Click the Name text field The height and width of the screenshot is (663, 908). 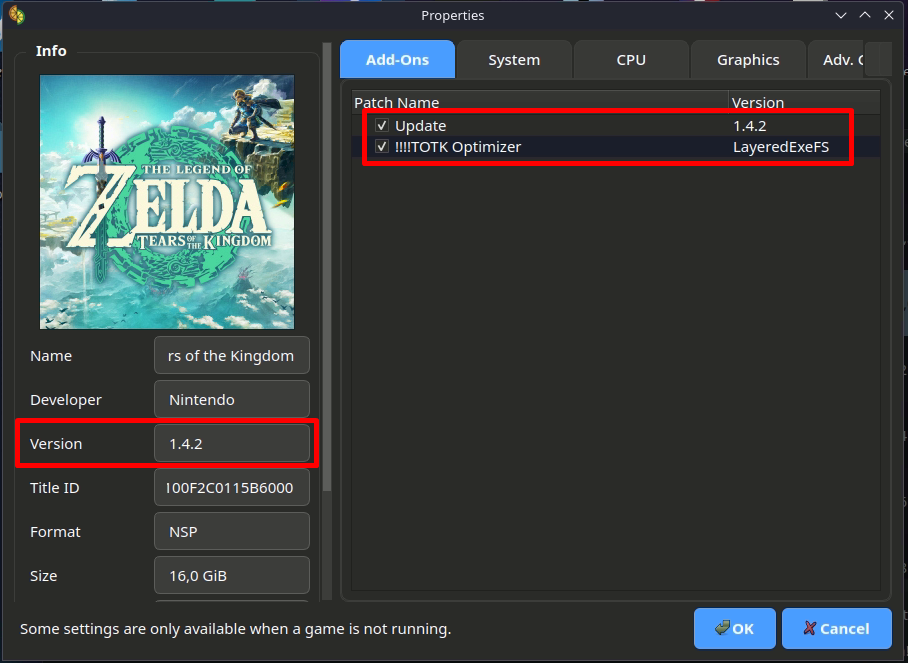click(232, 356)
